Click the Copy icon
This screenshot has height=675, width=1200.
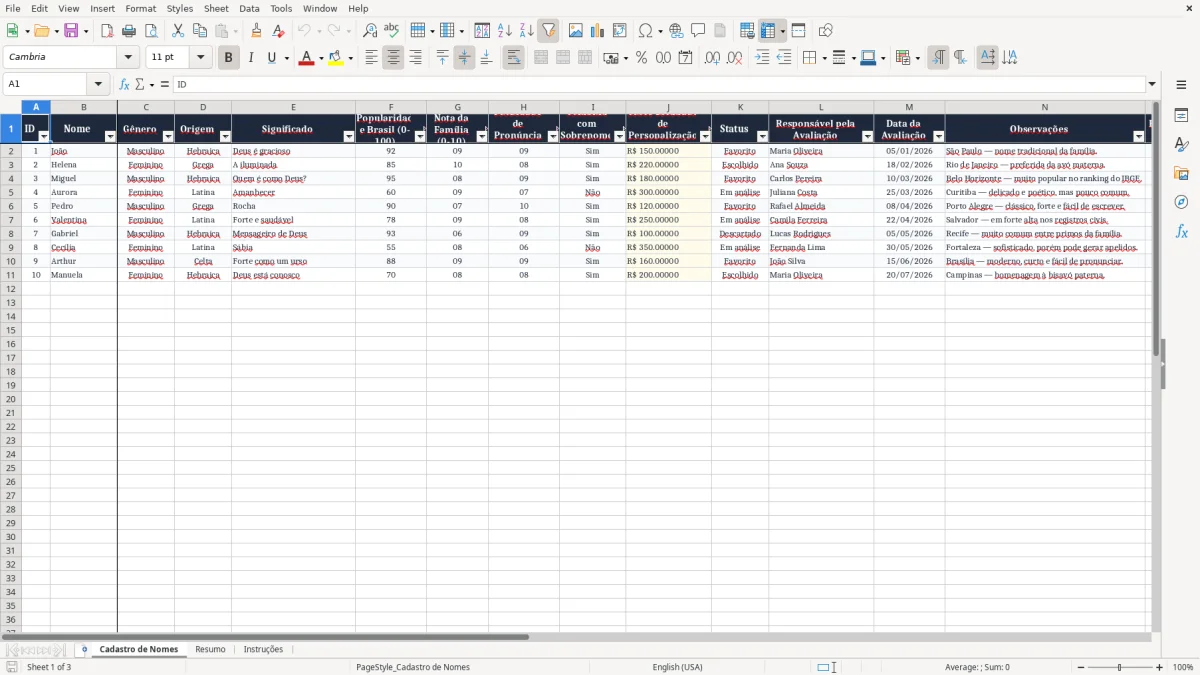[x=199, y=31]
